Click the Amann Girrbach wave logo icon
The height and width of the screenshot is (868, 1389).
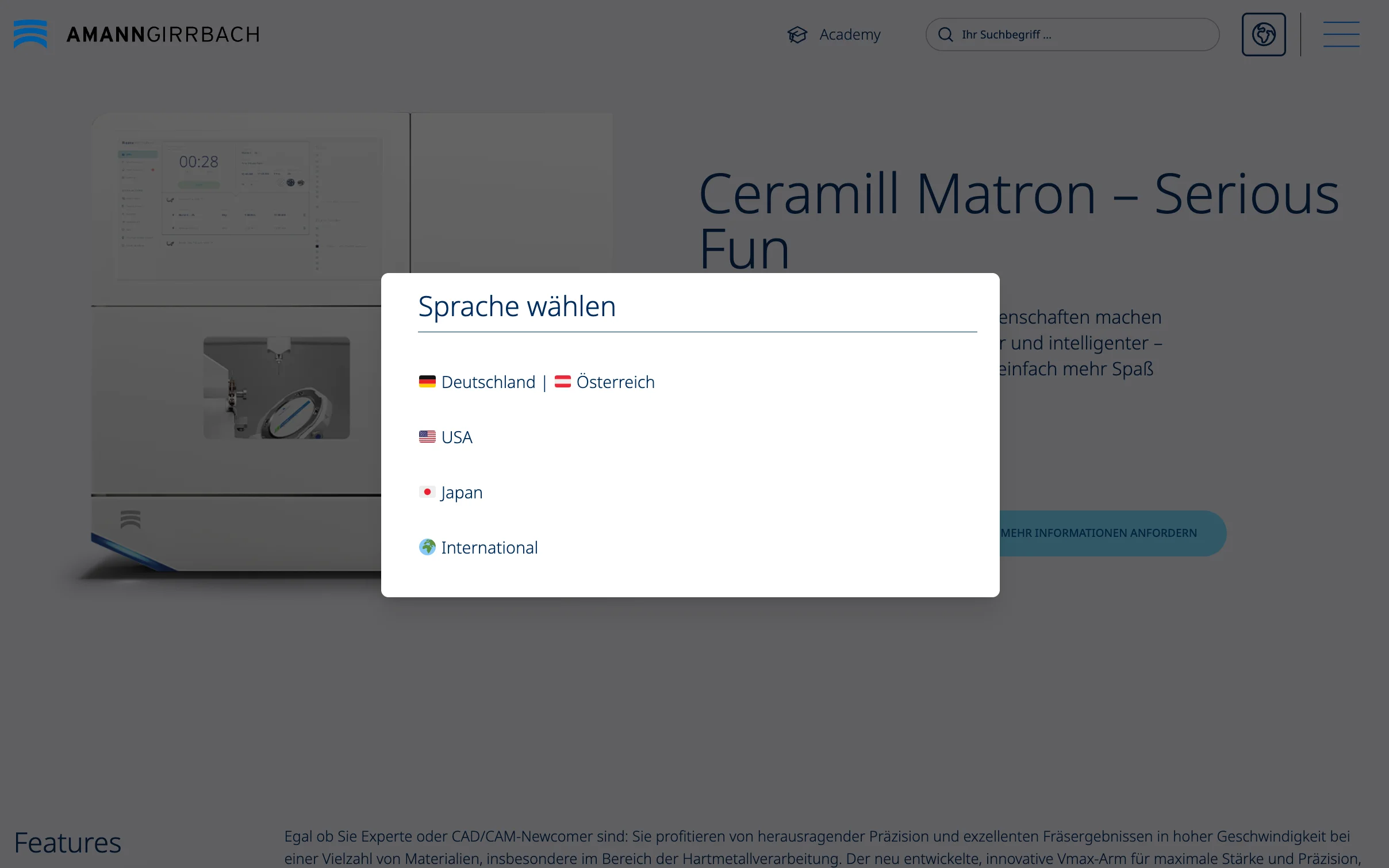click(30, 34)
